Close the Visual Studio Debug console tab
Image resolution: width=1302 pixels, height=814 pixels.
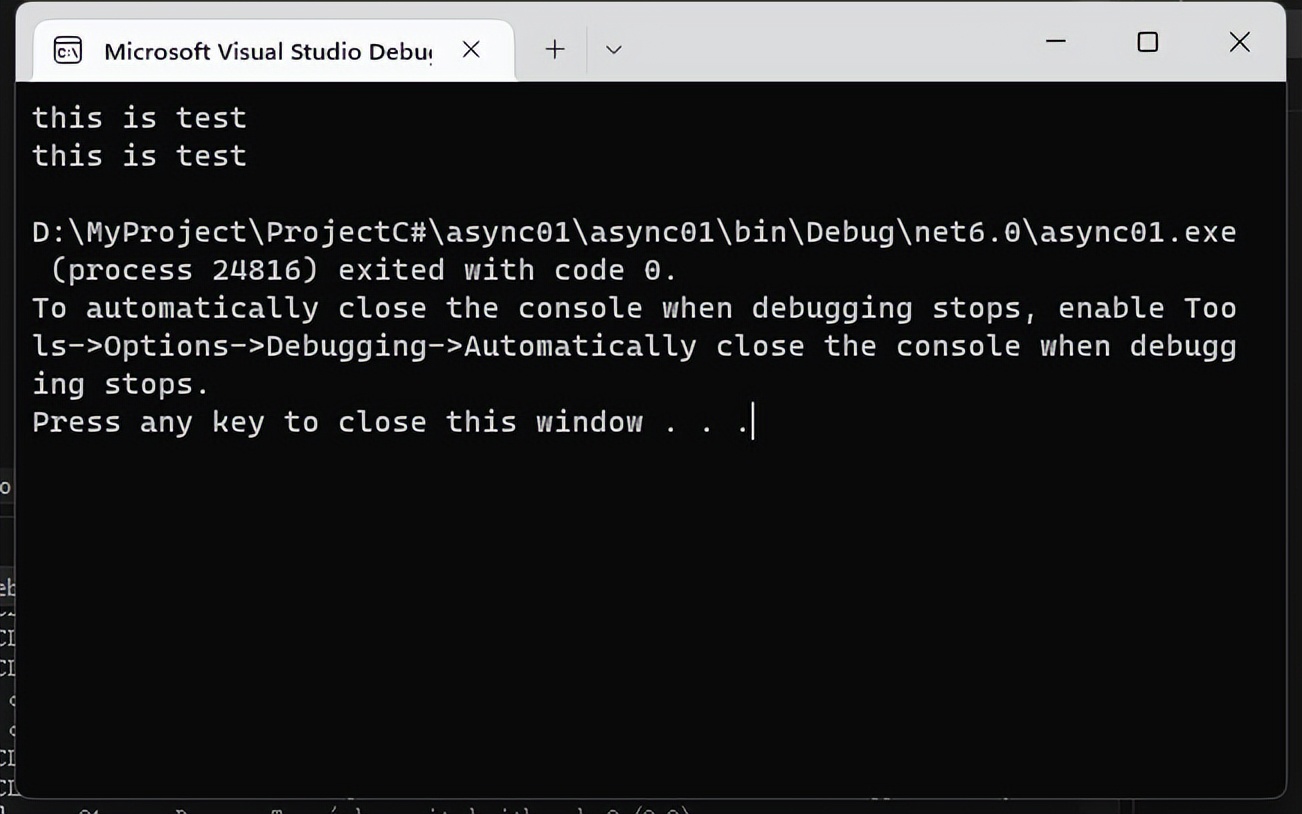pyautogui.click(x=471, y=49)
